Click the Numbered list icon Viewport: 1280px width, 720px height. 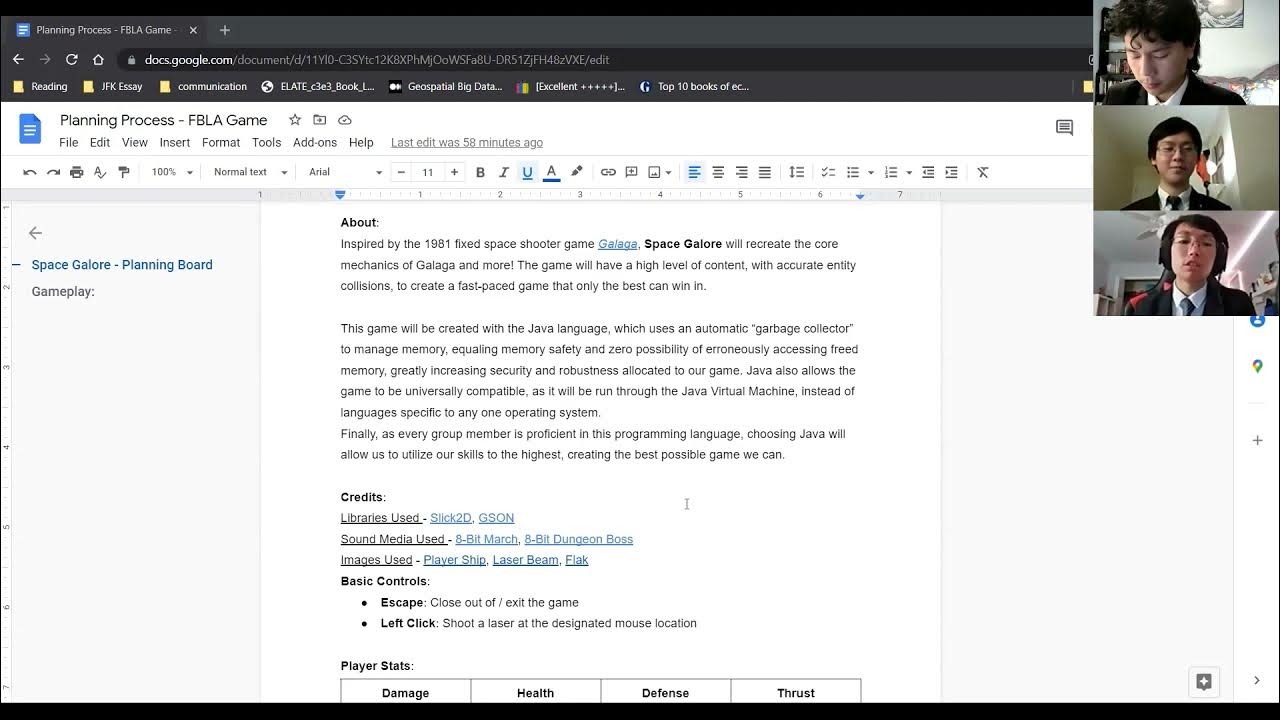[x=891, y=172]
